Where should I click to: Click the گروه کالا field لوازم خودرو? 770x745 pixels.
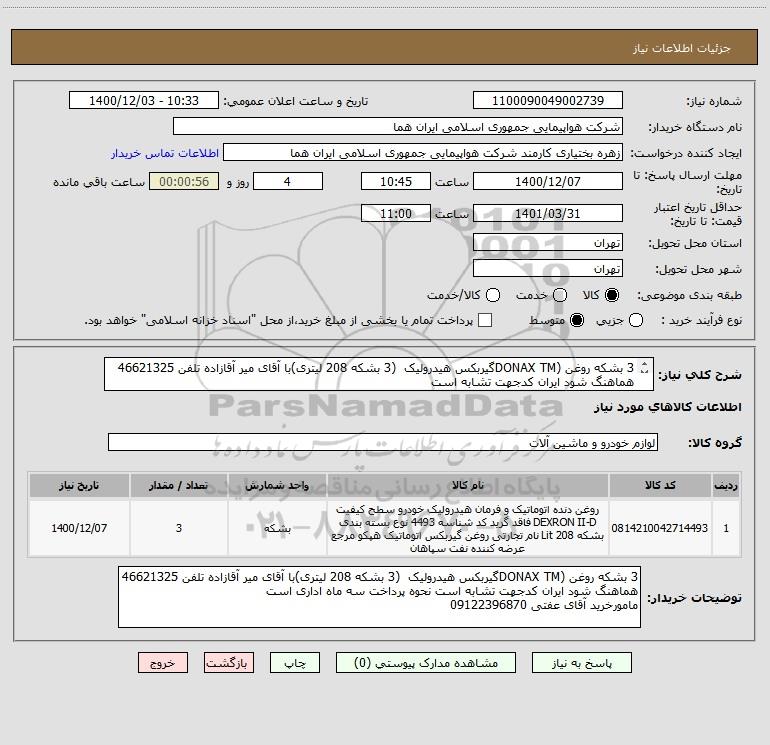(x=383, y=442)
